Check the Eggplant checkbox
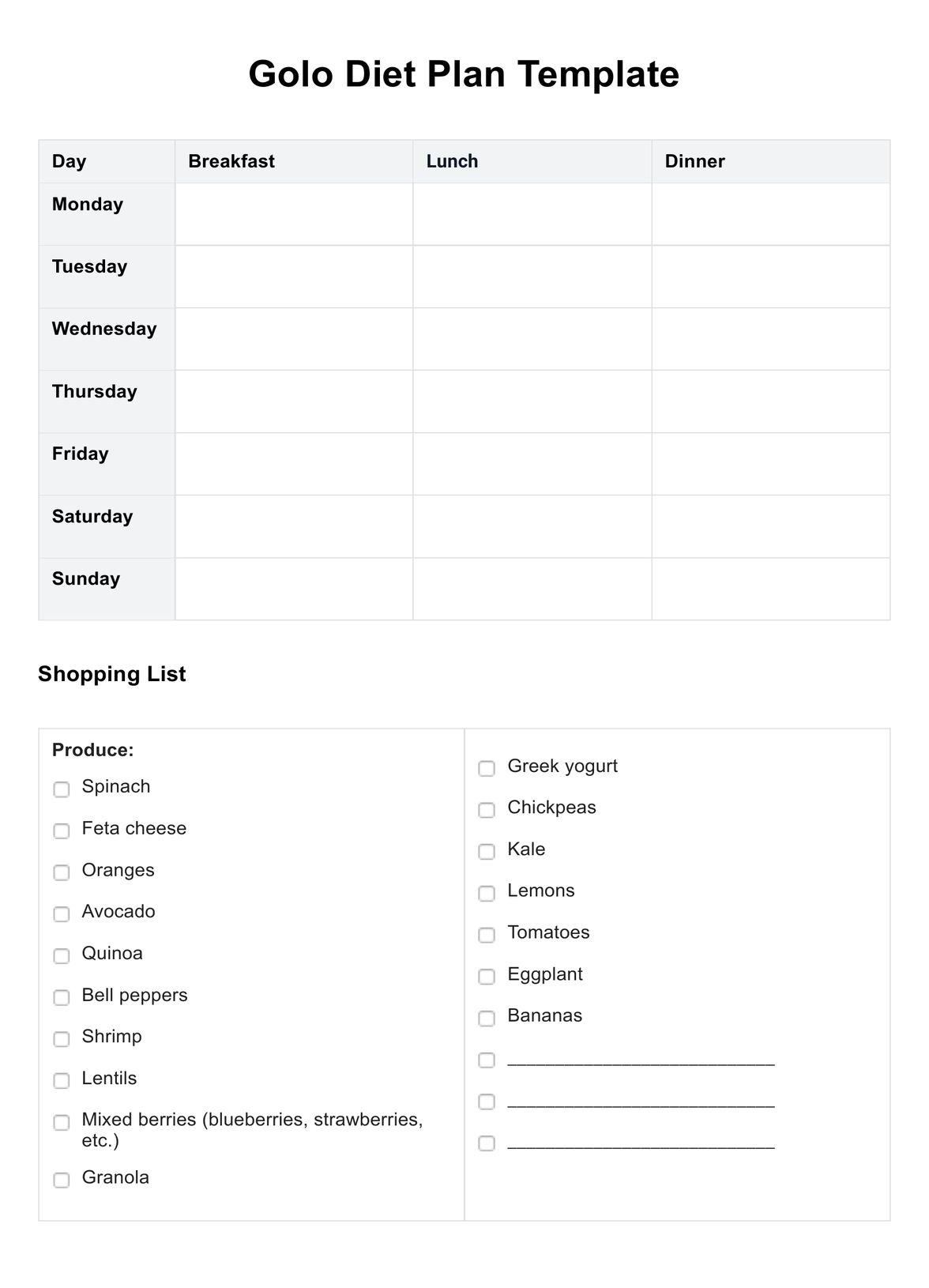Image resolution: width=929 pixels, height=1288 pixels. (487, 977)
